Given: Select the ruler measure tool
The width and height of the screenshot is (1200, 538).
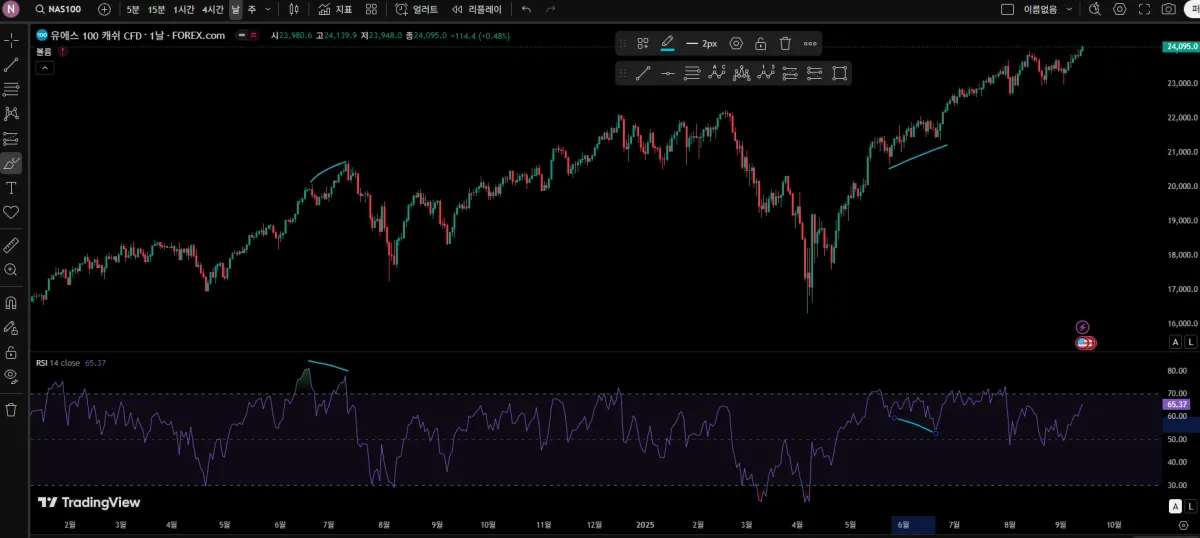Looking at the screenshot, I should tap(11, 245).
